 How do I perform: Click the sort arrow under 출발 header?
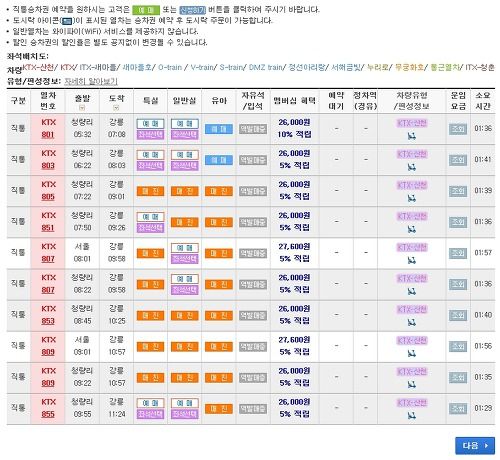(x=82, y=107)
